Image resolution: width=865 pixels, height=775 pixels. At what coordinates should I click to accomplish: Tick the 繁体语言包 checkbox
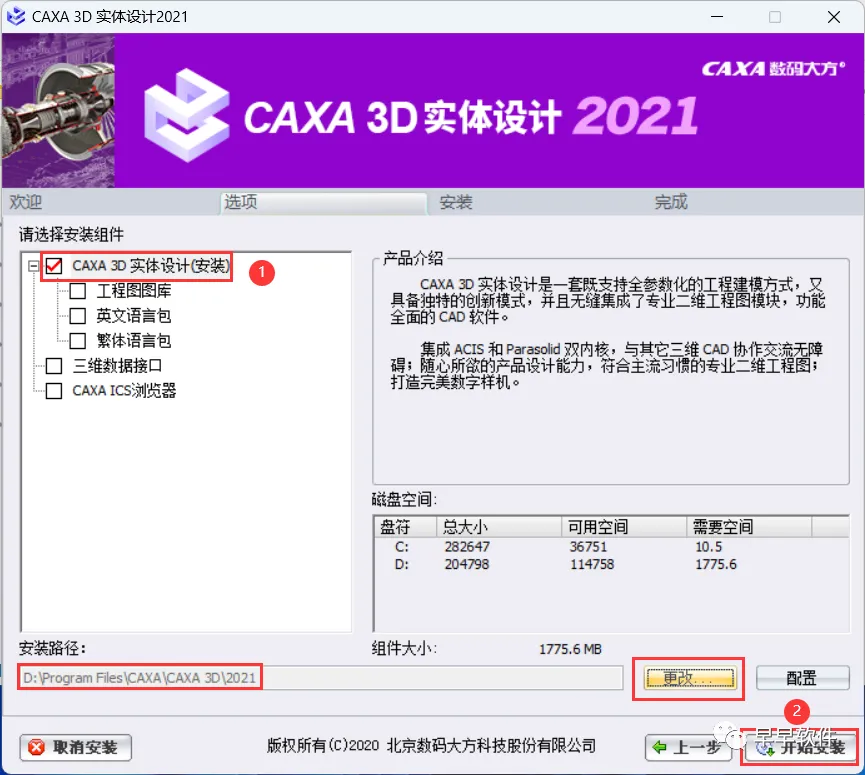coord(78,340)
